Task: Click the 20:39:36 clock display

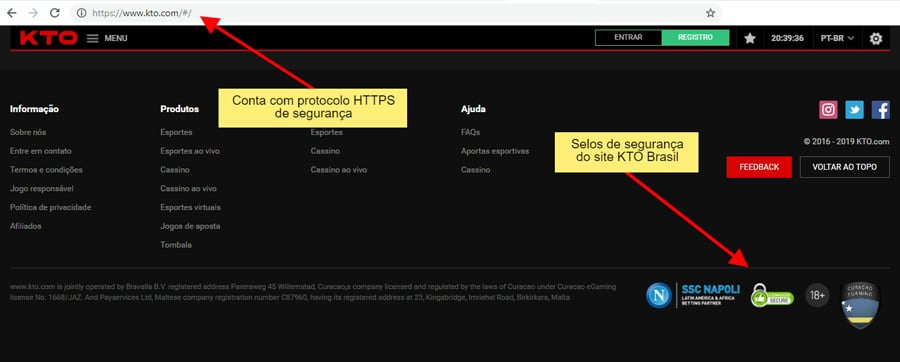Action: click(x=787, y=38)
